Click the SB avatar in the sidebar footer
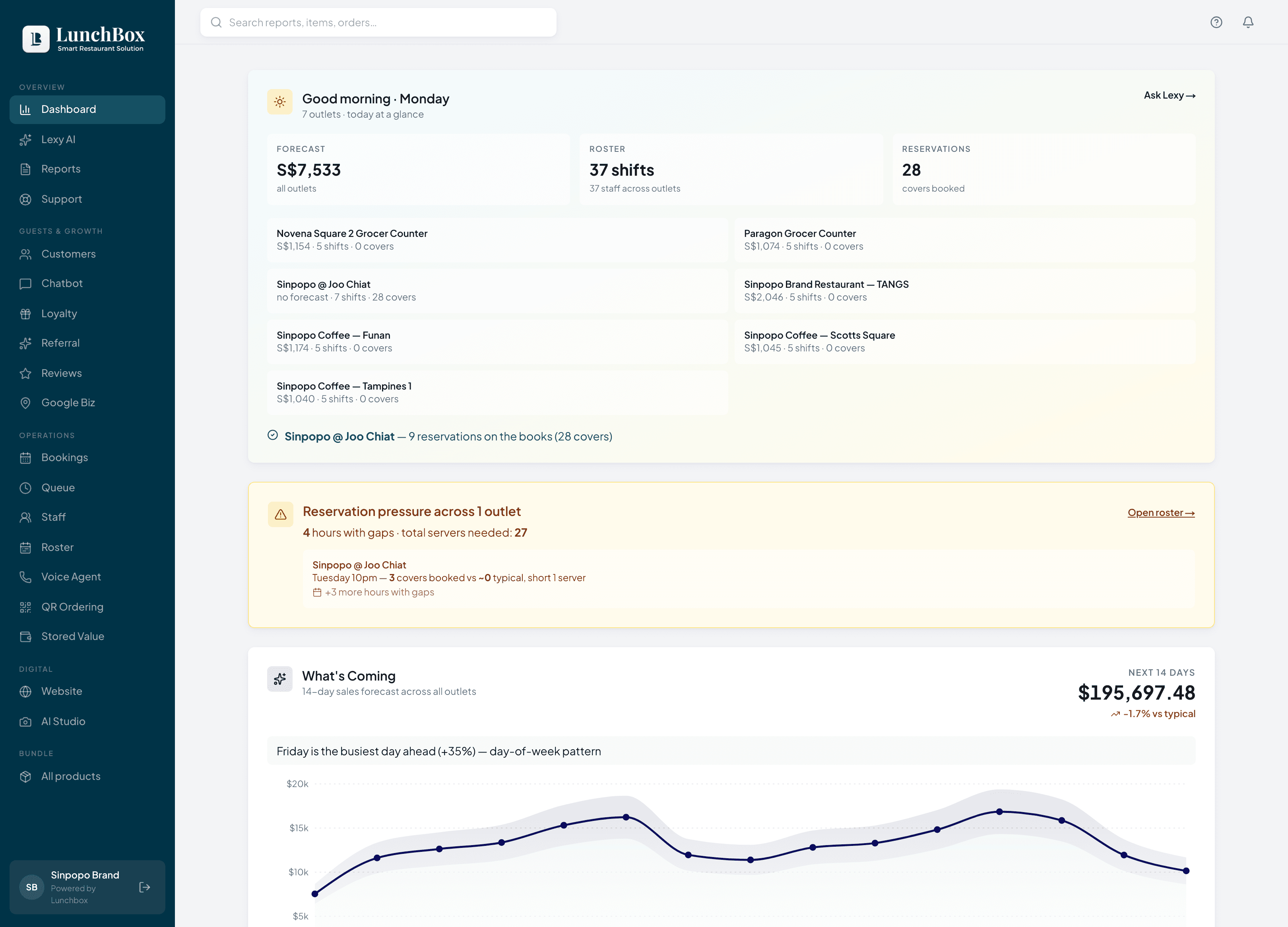The height and width of the screenshot is (927, 1288). pos(32,887)
